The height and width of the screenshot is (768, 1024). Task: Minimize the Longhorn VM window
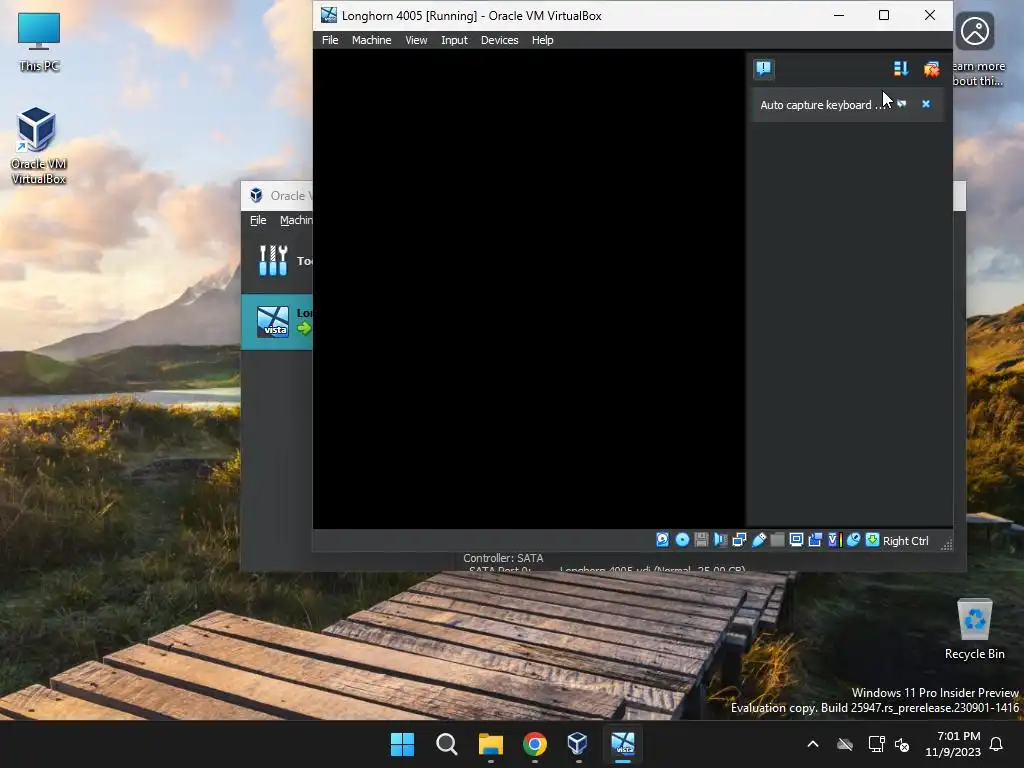coord(839,15)
